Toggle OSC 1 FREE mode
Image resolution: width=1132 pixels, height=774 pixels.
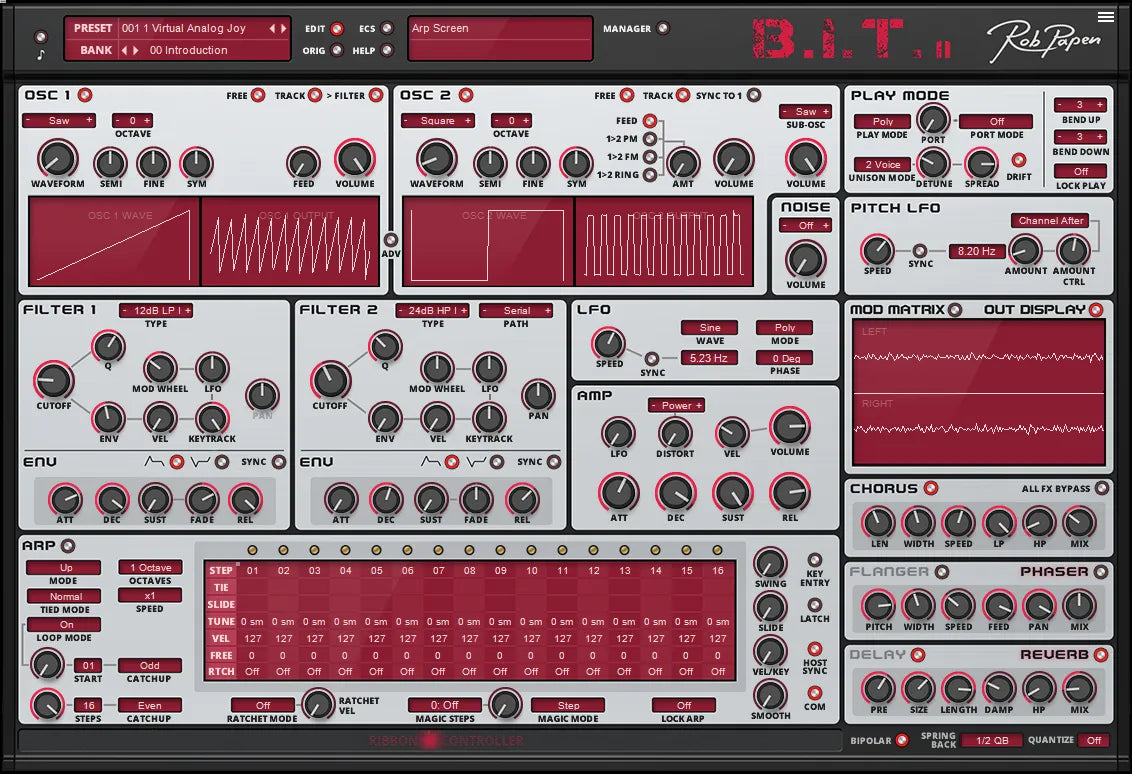tap(257, 95)
